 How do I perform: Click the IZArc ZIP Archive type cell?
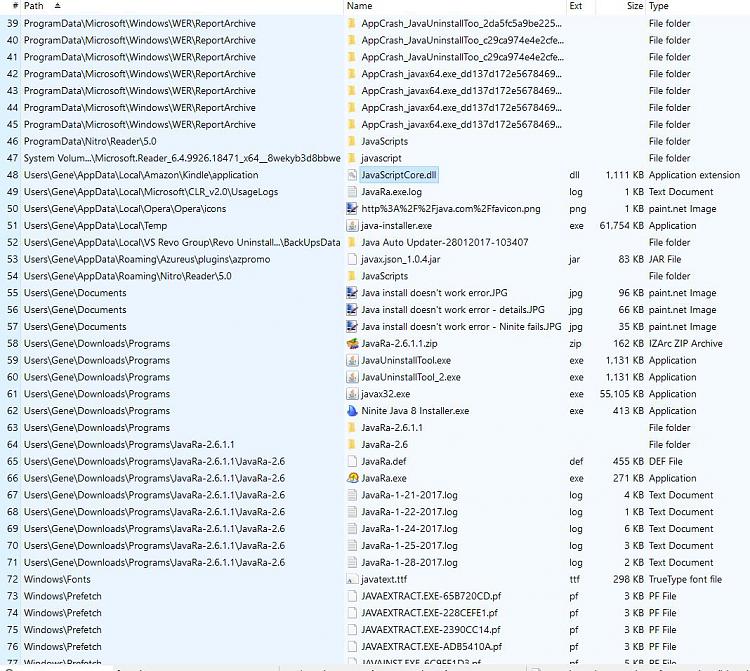[x=685, y=343]
